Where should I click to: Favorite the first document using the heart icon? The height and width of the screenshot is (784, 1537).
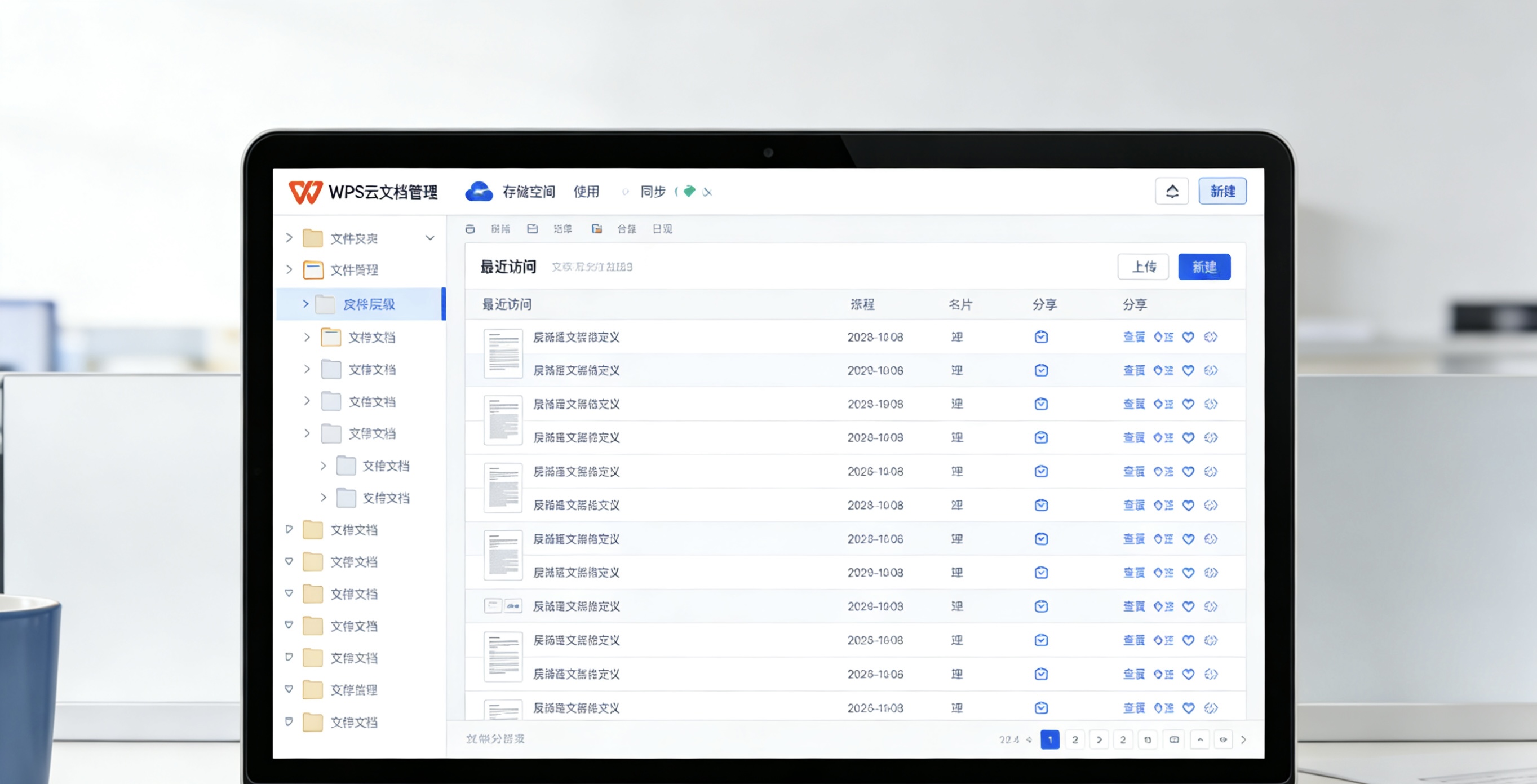coord(1188,337)
